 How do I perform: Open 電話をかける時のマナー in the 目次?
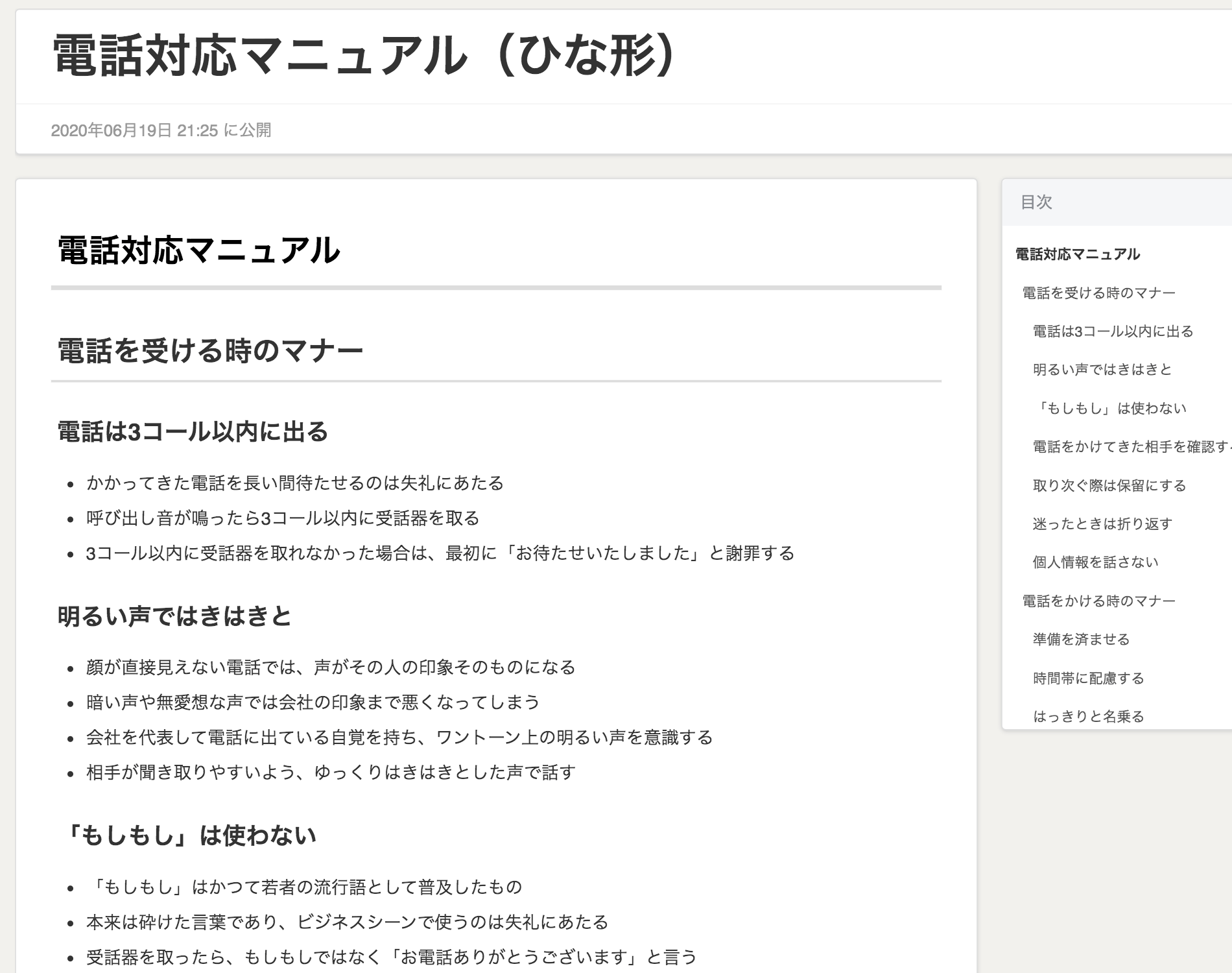(x=1098, y=601)
